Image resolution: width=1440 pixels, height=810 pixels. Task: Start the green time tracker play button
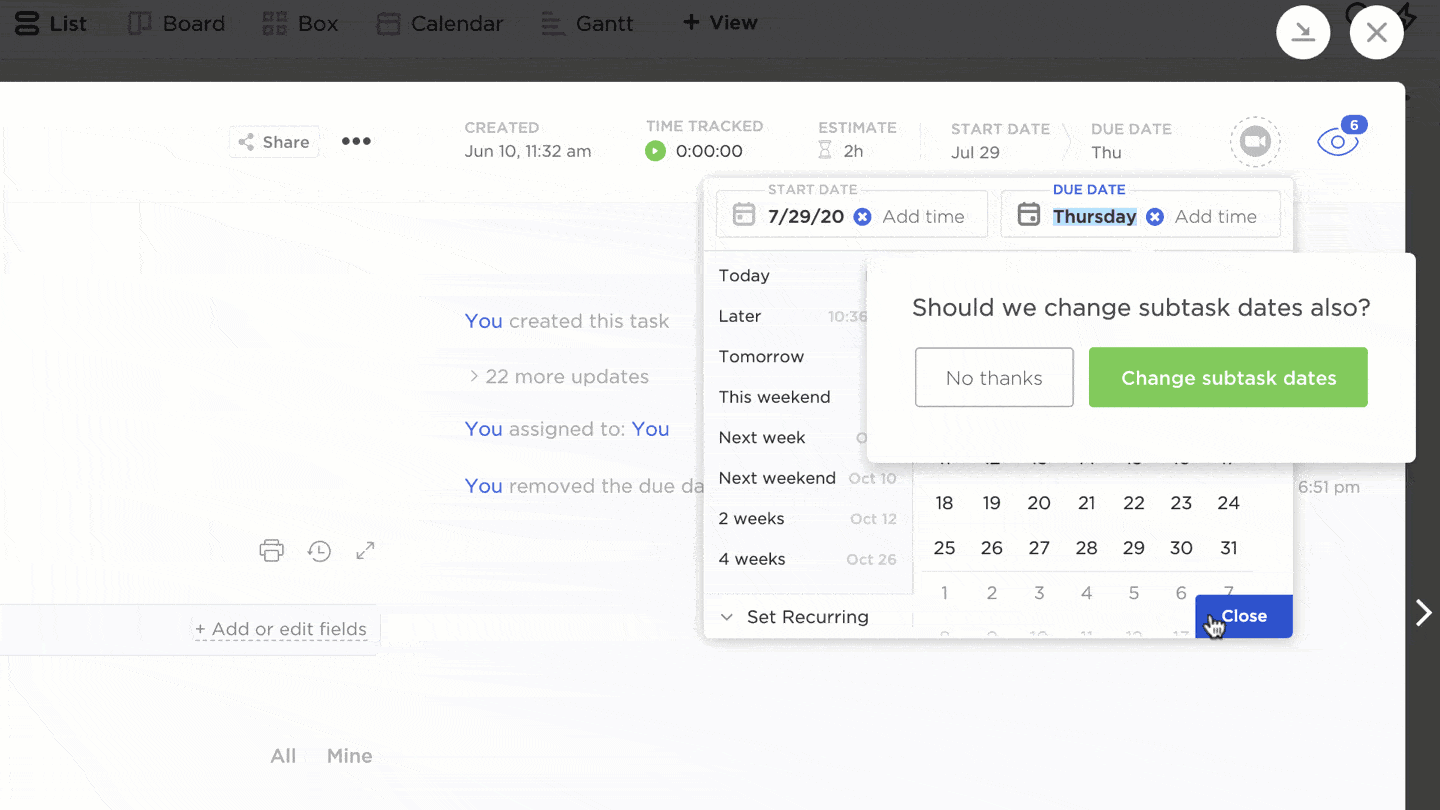655,151
